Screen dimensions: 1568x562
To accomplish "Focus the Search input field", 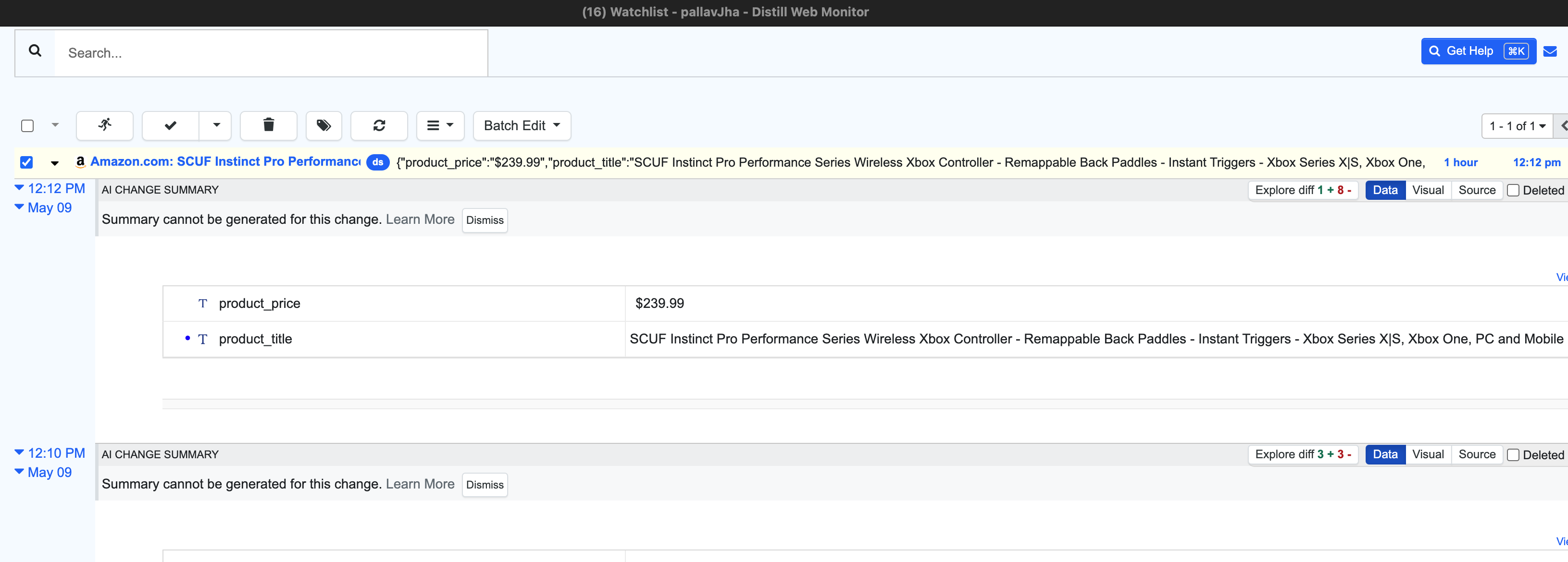I will pyautogui.click(x=271, y=53).
